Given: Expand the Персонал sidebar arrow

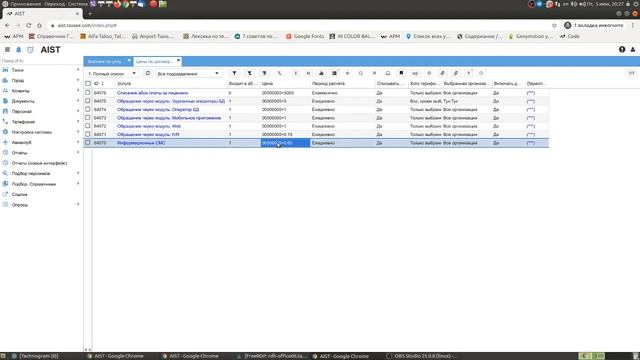Looking at the screenshot, I should pos(78,111).
